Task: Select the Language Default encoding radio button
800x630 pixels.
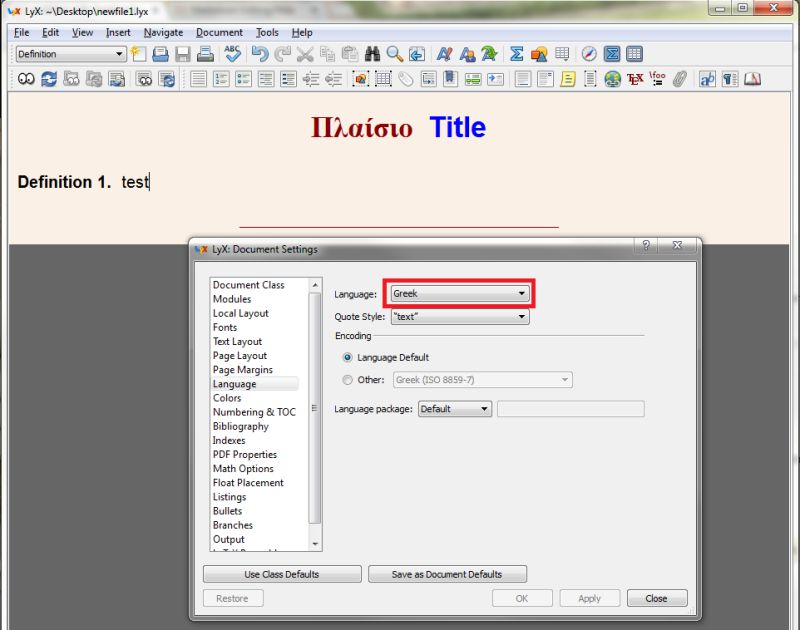Action: tap(348, 357)
